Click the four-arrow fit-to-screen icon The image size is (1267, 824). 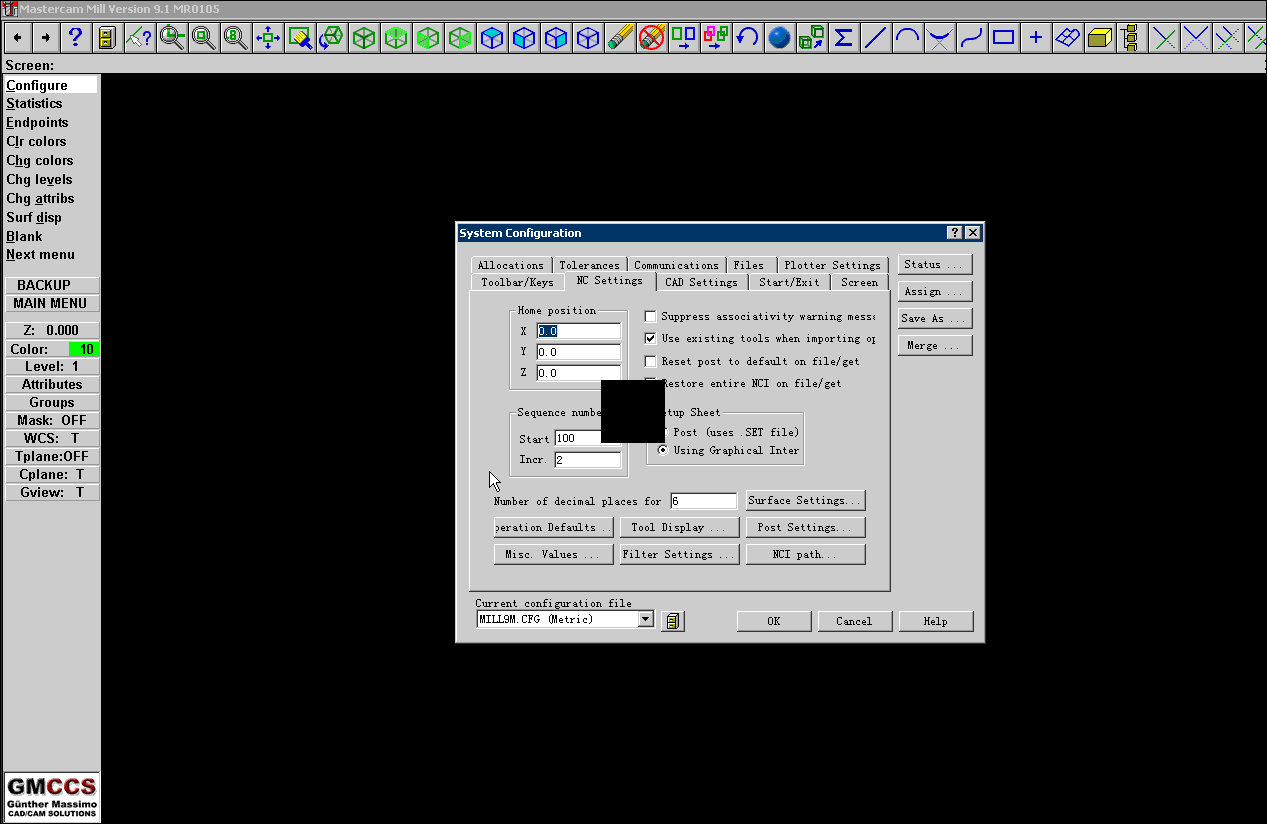point(267,38)
